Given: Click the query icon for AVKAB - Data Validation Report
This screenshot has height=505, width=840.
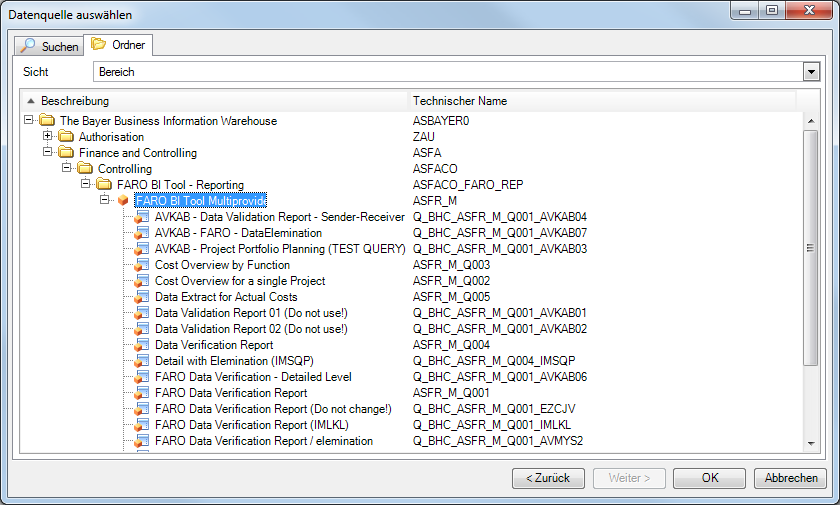Looking at the screenshot, I should (x=141, y=217).
